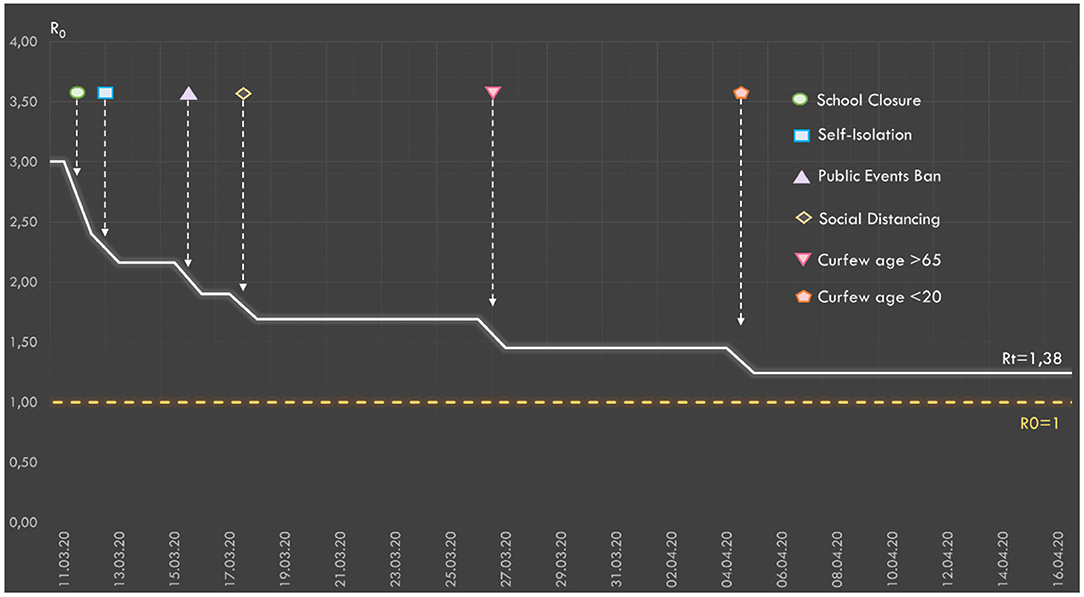Click the 04.04.20 date label

[727, 558]
